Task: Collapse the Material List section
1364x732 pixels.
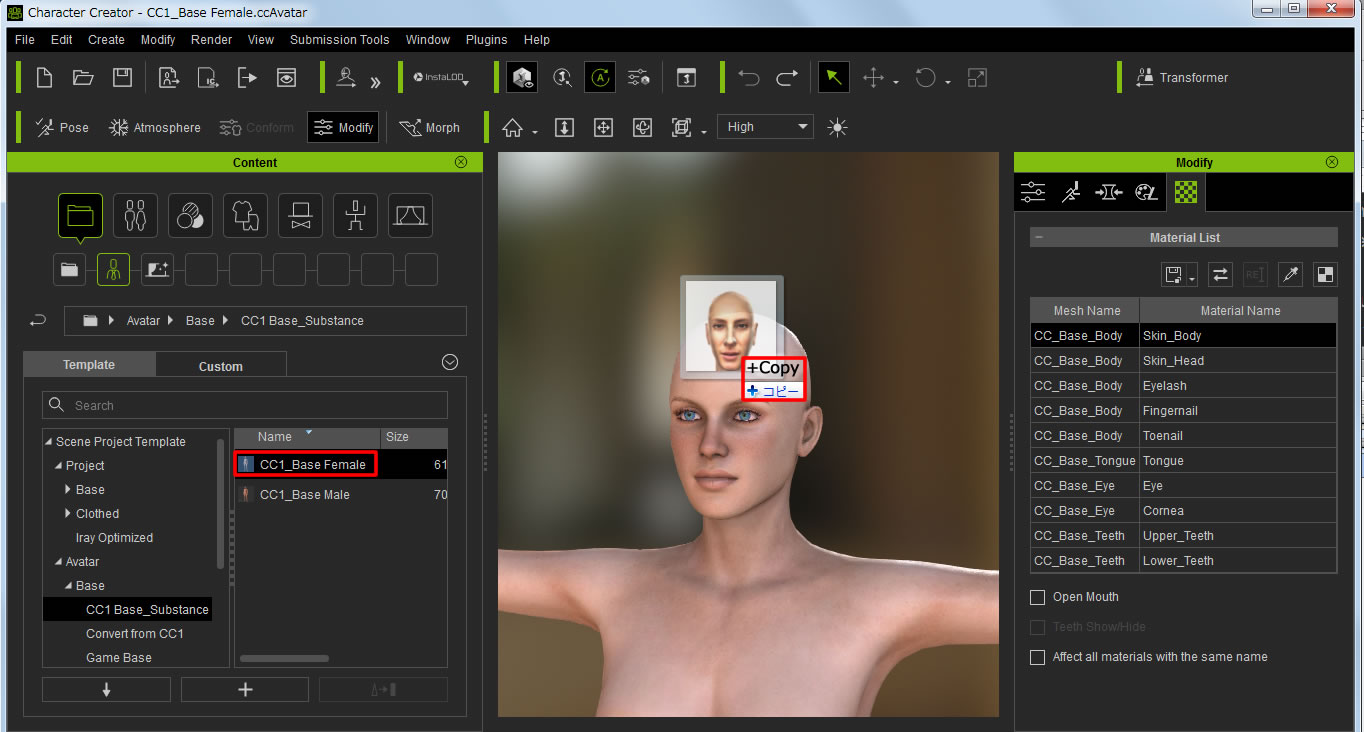Action: click(1039, 238)
